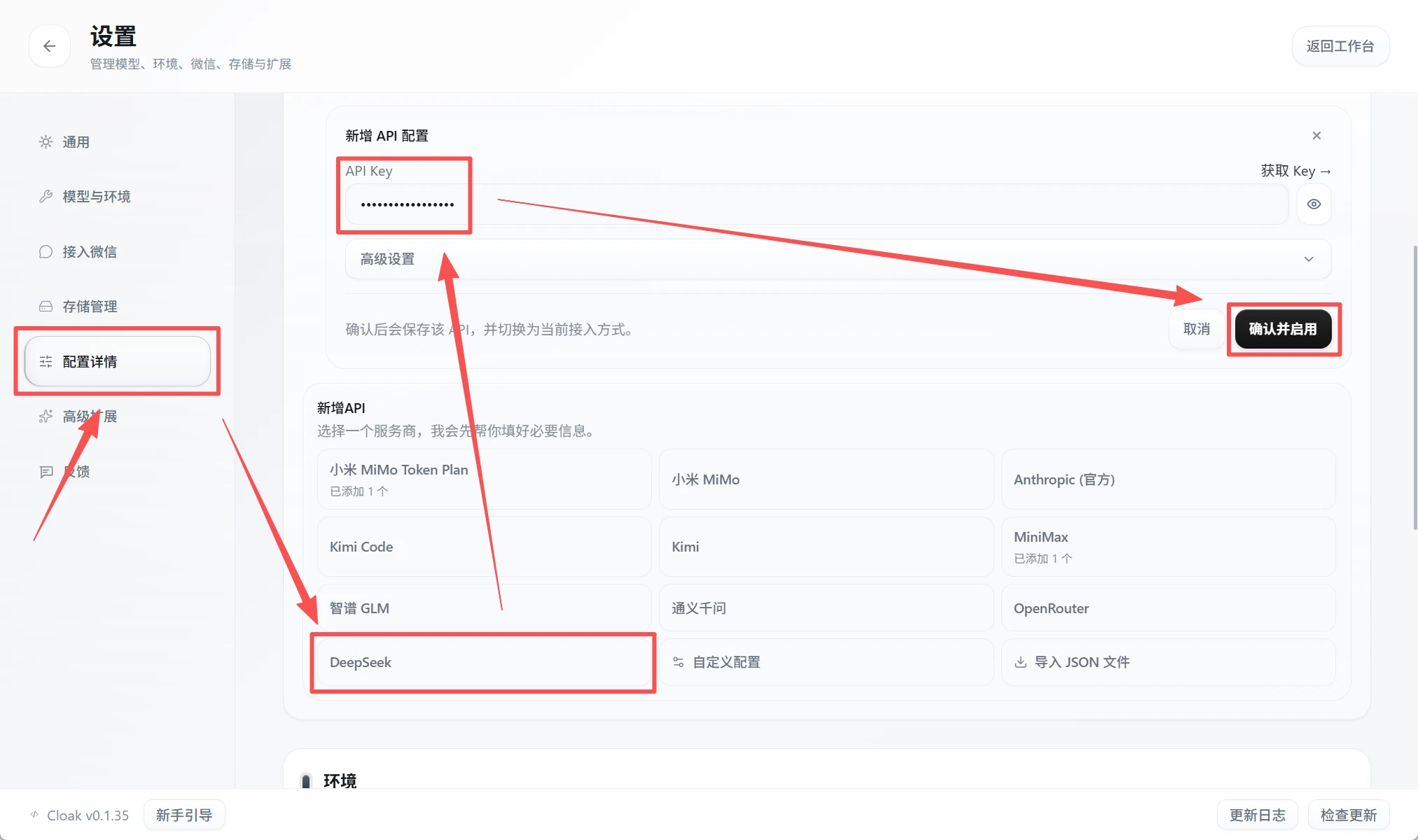Viewport: 1418px width, 840px height.
Task: Click the sliders icon in 自定义配置
Action: (678, 662)
